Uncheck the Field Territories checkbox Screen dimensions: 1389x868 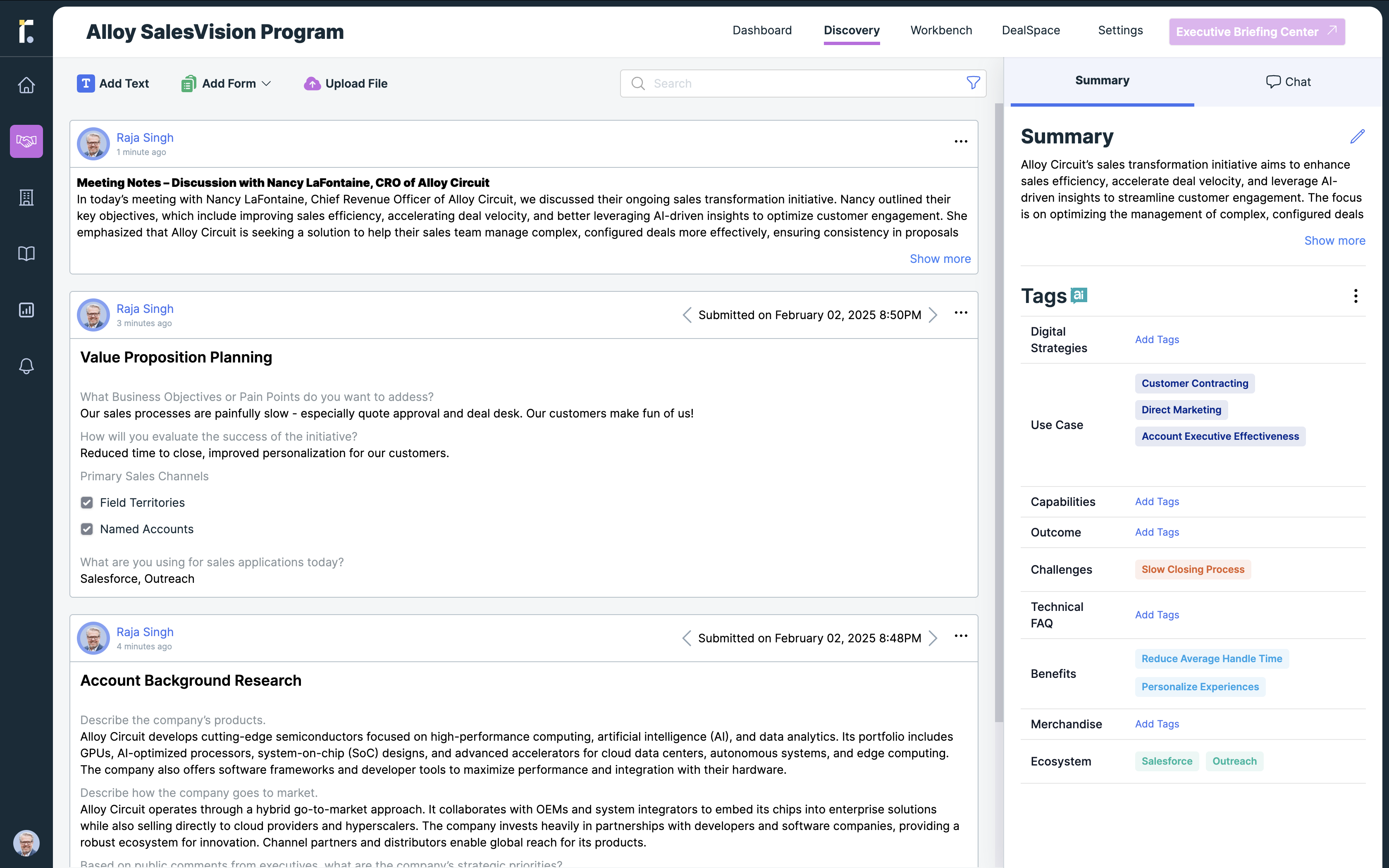click(87, 503)
